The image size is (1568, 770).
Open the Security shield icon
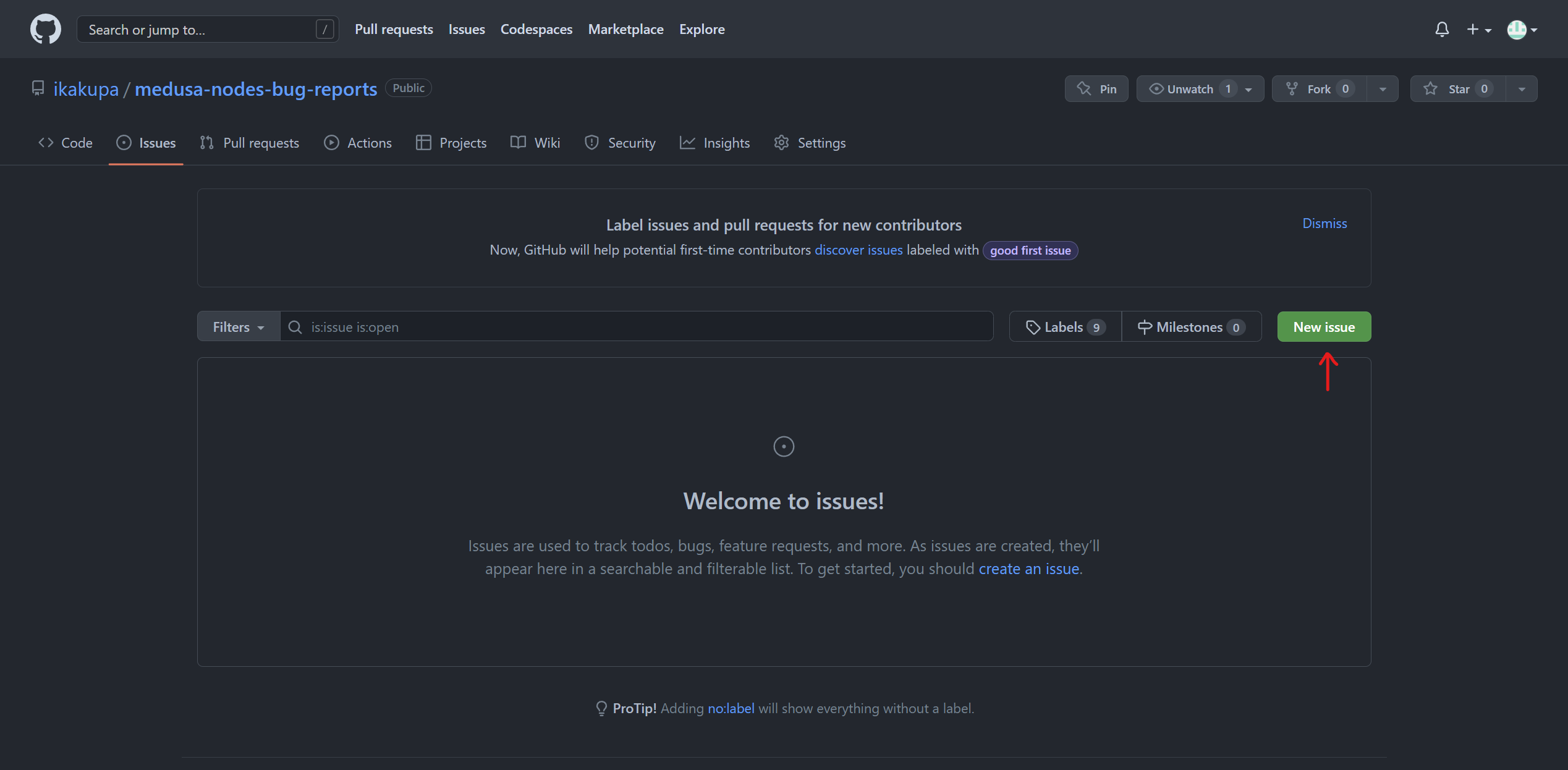[x=591, y=143]
